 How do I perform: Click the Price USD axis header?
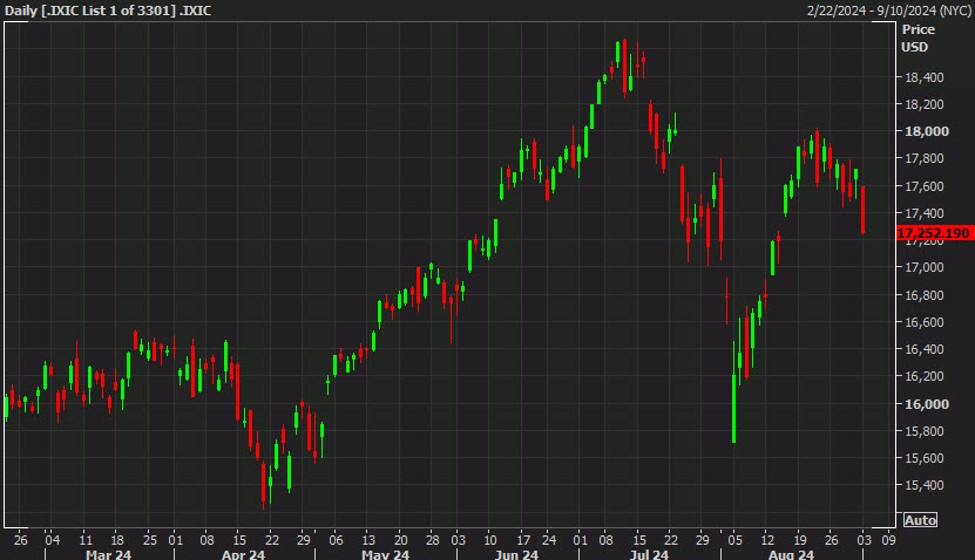click(x=915, y=38)
